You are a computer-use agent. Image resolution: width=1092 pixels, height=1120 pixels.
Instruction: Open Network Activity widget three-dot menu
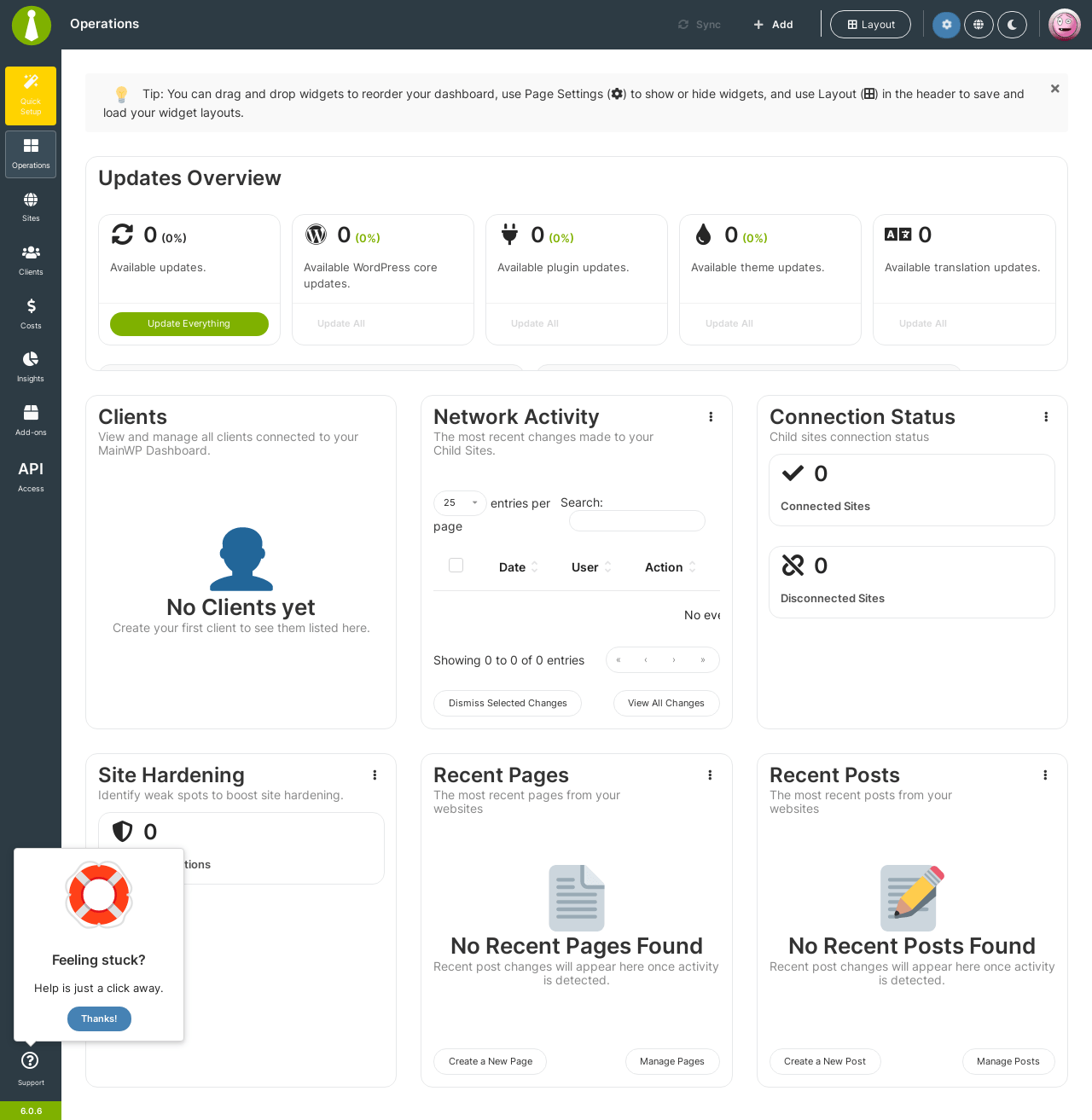[711, 417]
